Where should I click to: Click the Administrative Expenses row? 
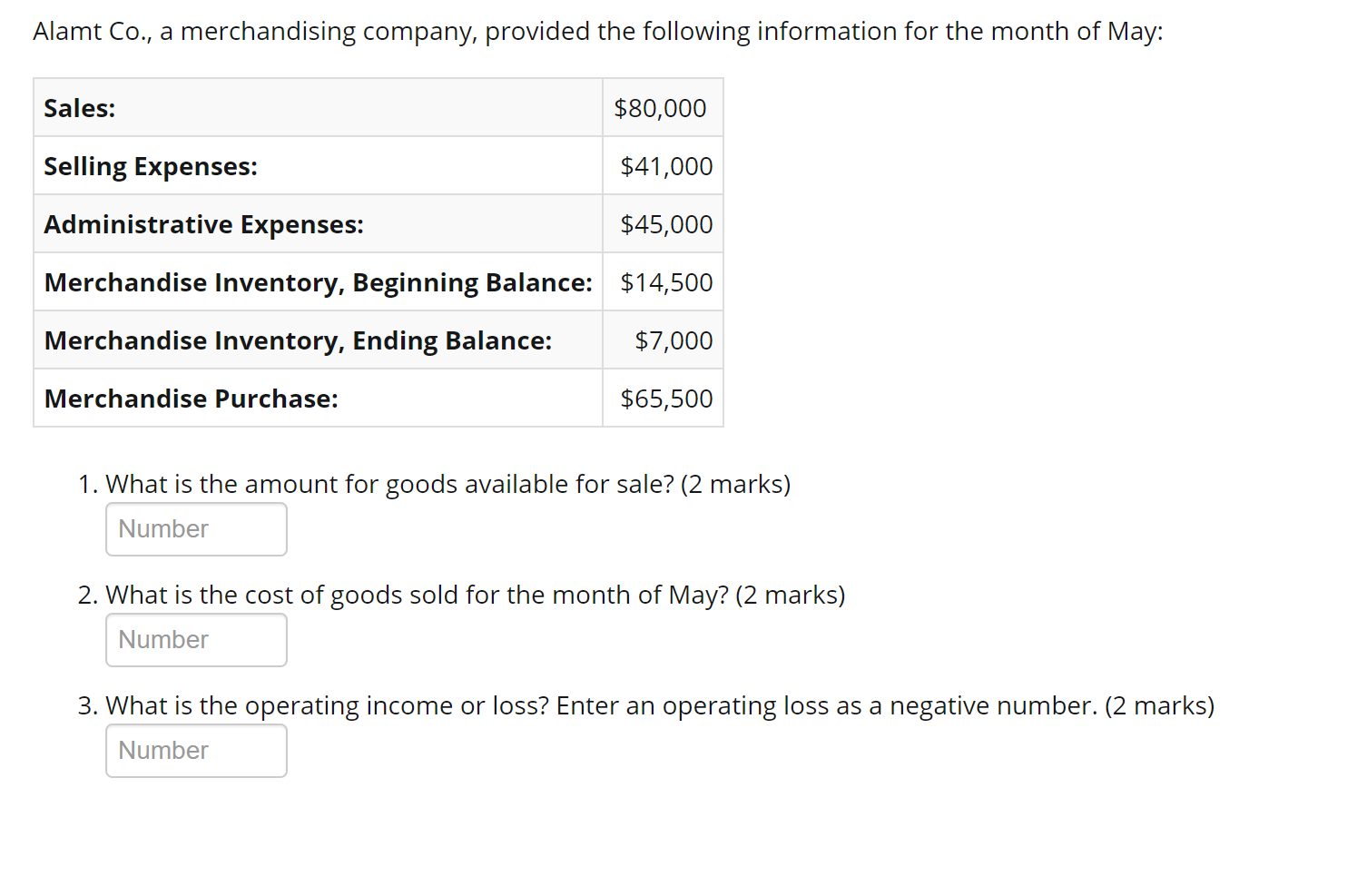318,223
